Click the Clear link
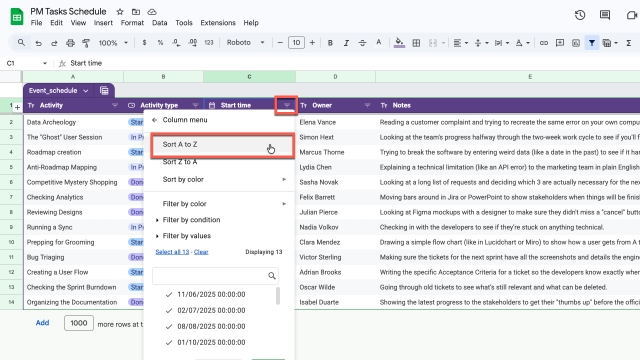Viewport: 640px width, 360px height. pyautogui.click(x=201, y=252)
